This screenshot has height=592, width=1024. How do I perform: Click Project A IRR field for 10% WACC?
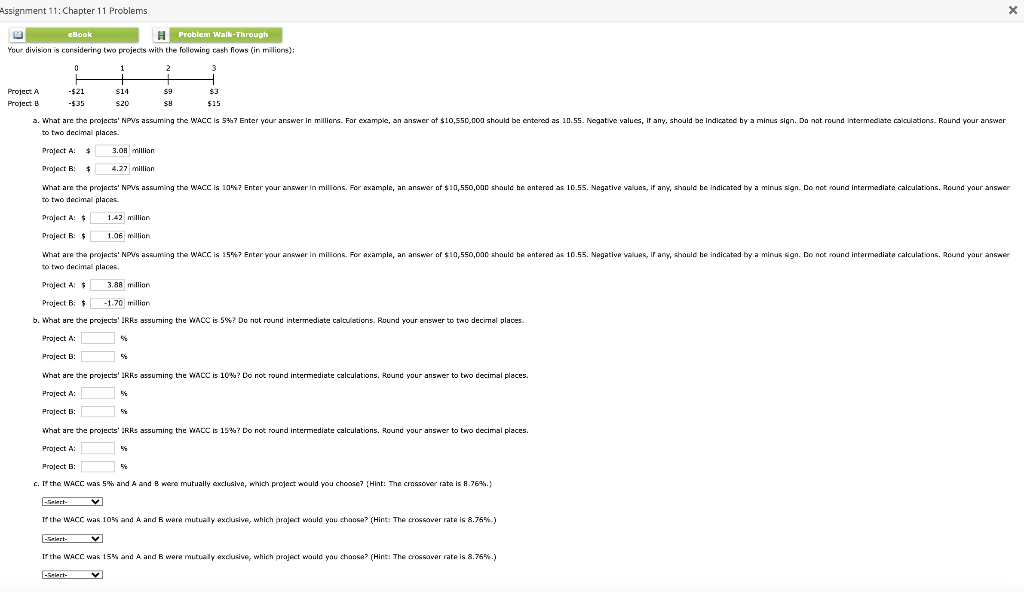pos(98,393)
